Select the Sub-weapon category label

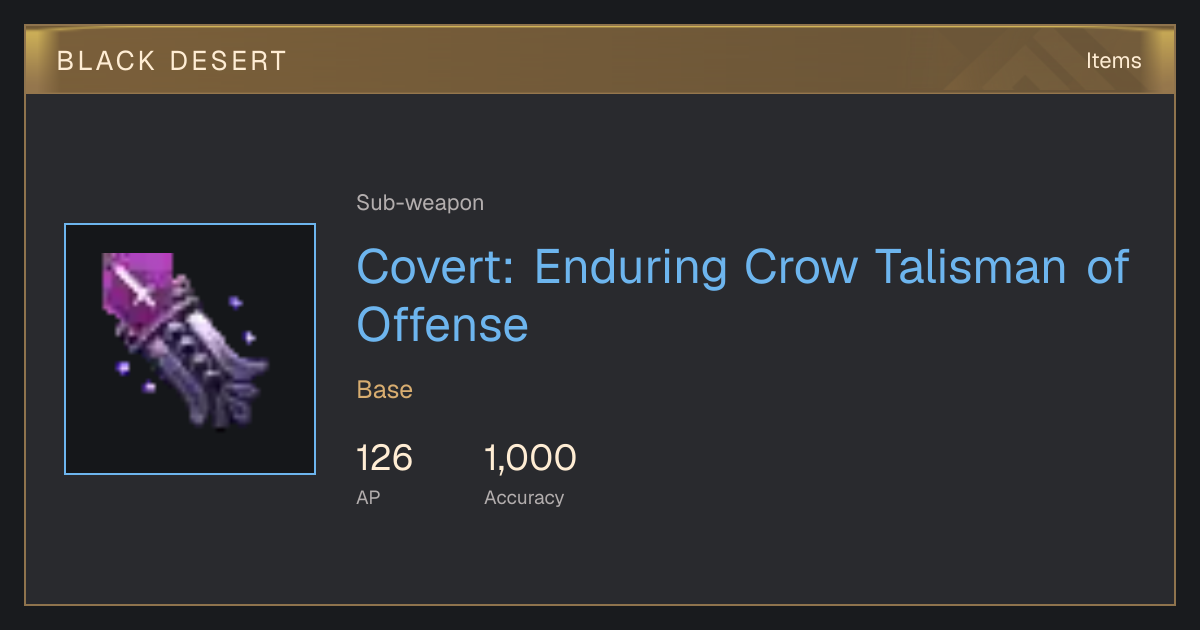click(x=420, y=203)
